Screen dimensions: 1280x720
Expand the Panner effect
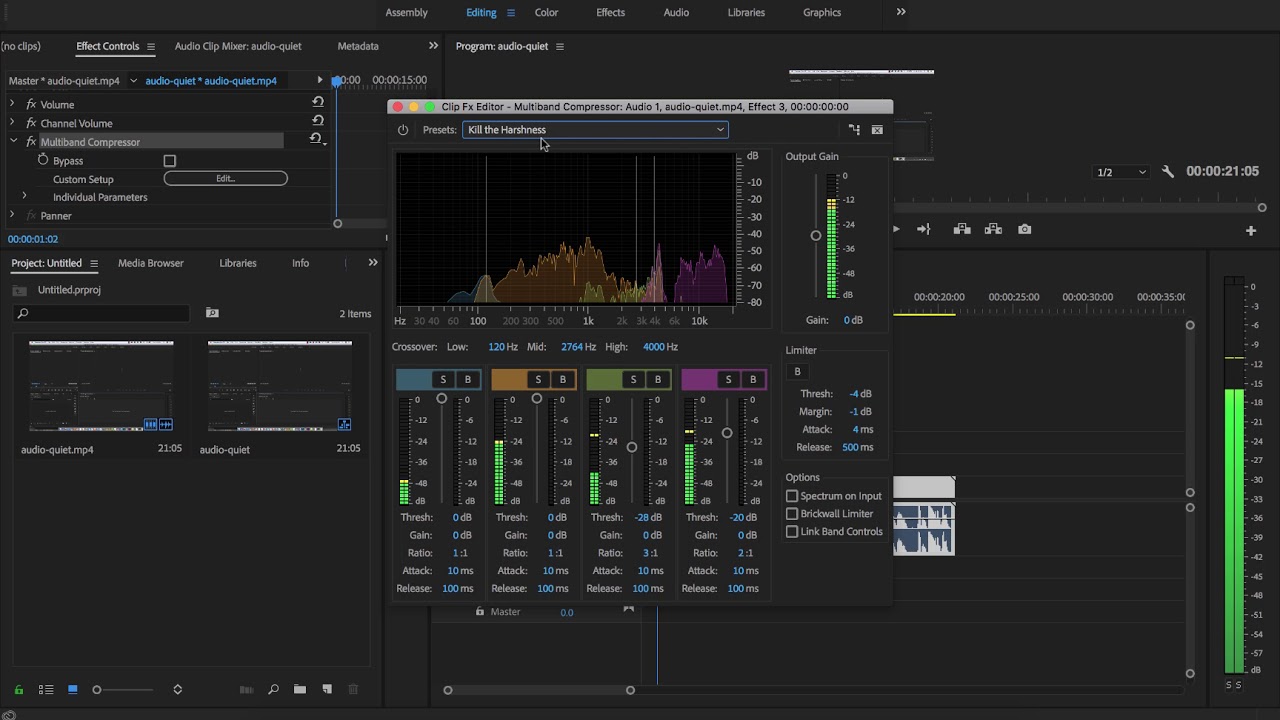pyautogui.click(x=12, y=215)
